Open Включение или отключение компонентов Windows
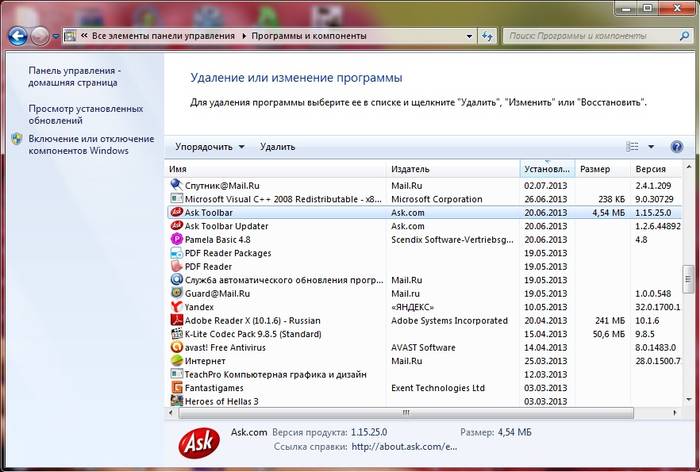The height and width of the screenshot is (472, 700). pos(91,145)
